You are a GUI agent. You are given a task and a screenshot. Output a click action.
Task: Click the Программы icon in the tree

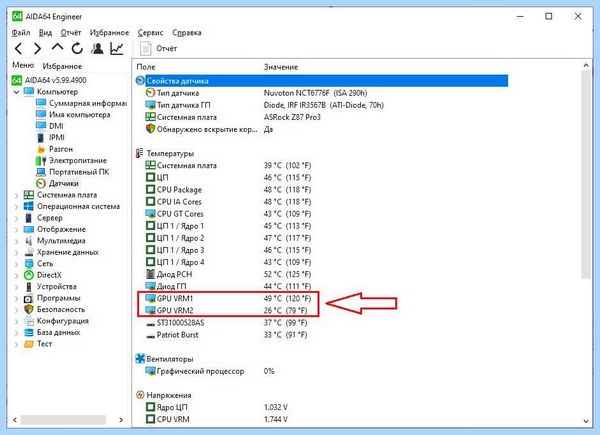[29, 298]
